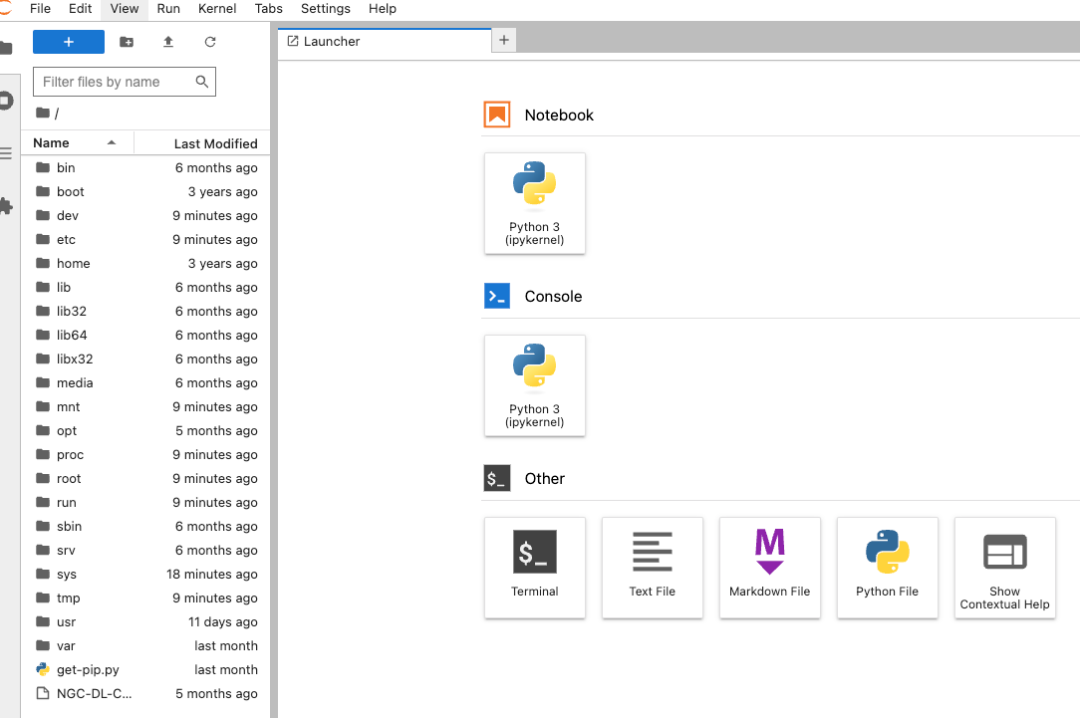Select the media folder
Screen dimensions: 1080x718
(145, 382)
